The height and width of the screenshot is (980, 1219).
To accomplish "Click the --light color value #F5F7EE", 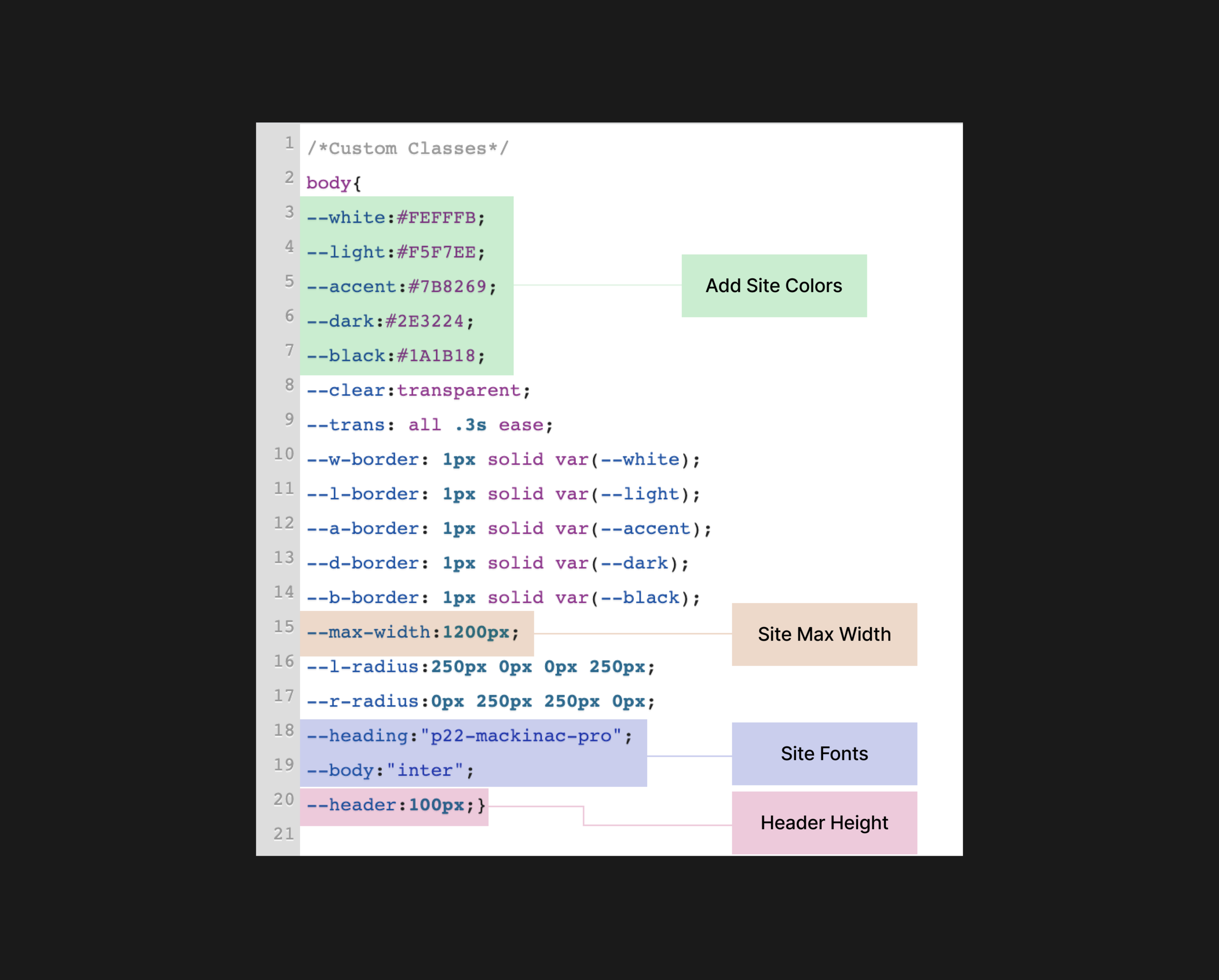I will [436, 252].
